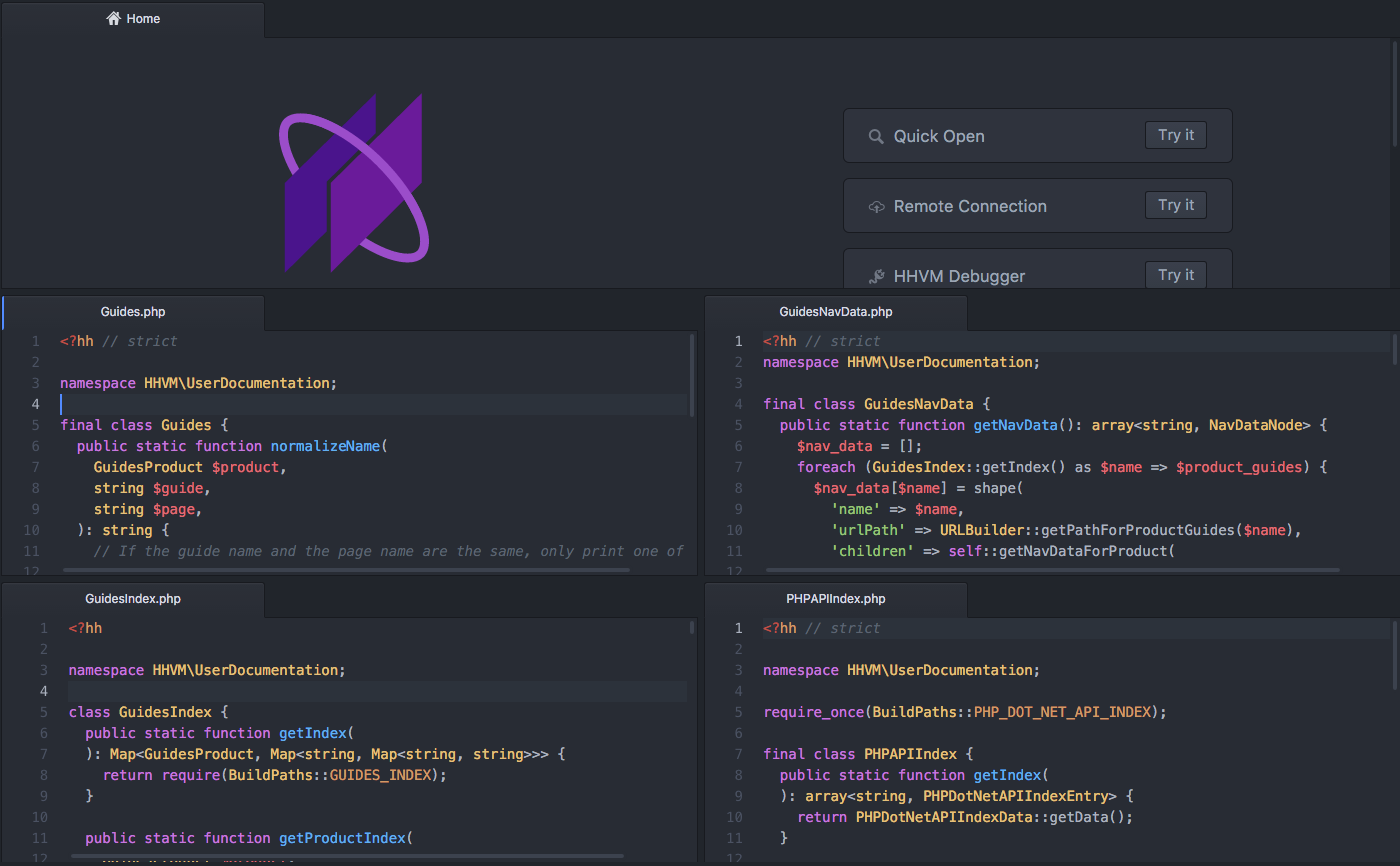Click '<?hh' opening tag in GuidesIndex.php
Viewport: 1400px width, 866px height.
click(85, 628)
